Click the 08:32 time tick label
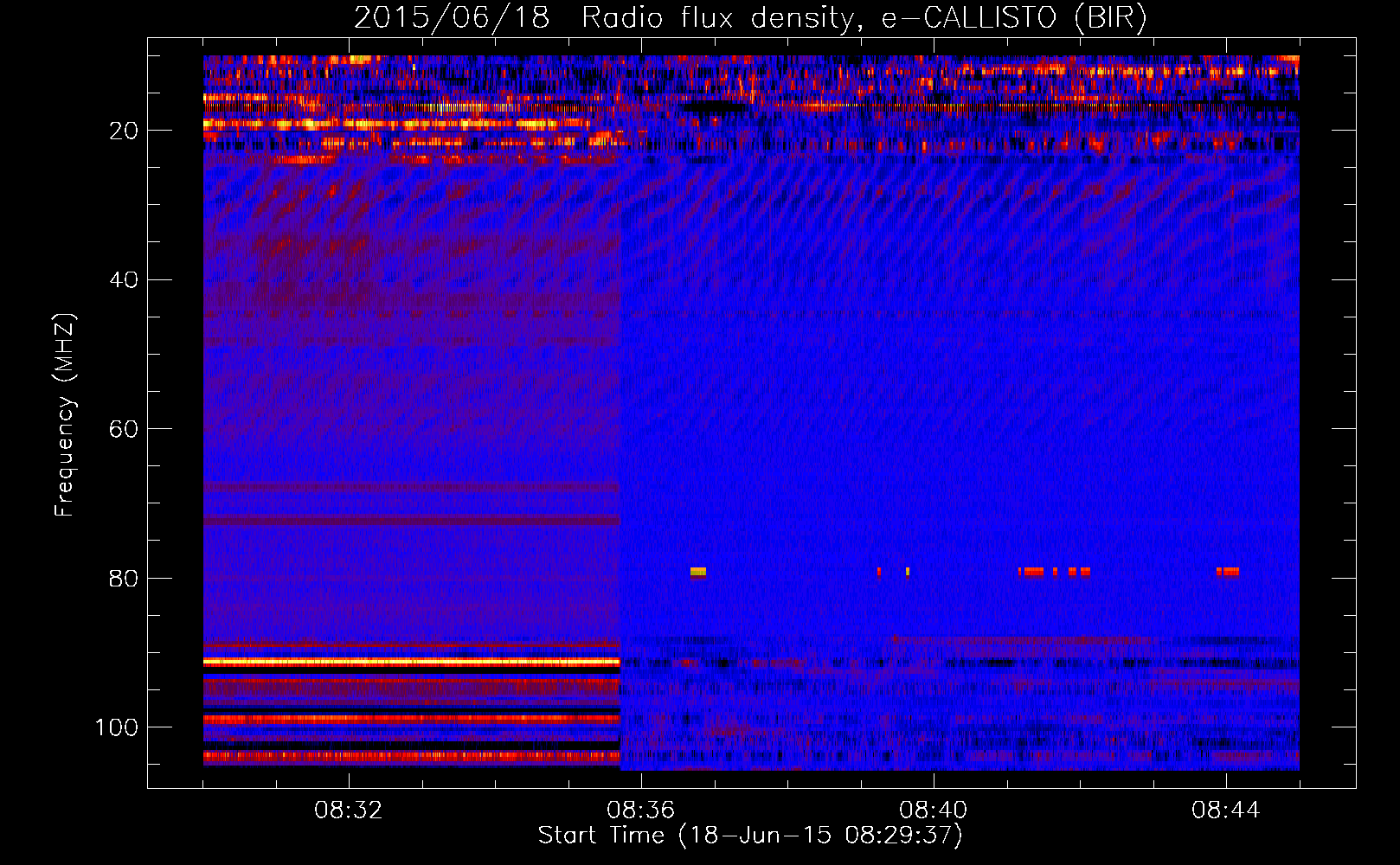The height and width of the screenshot is (865, 1400). point(349,811)
